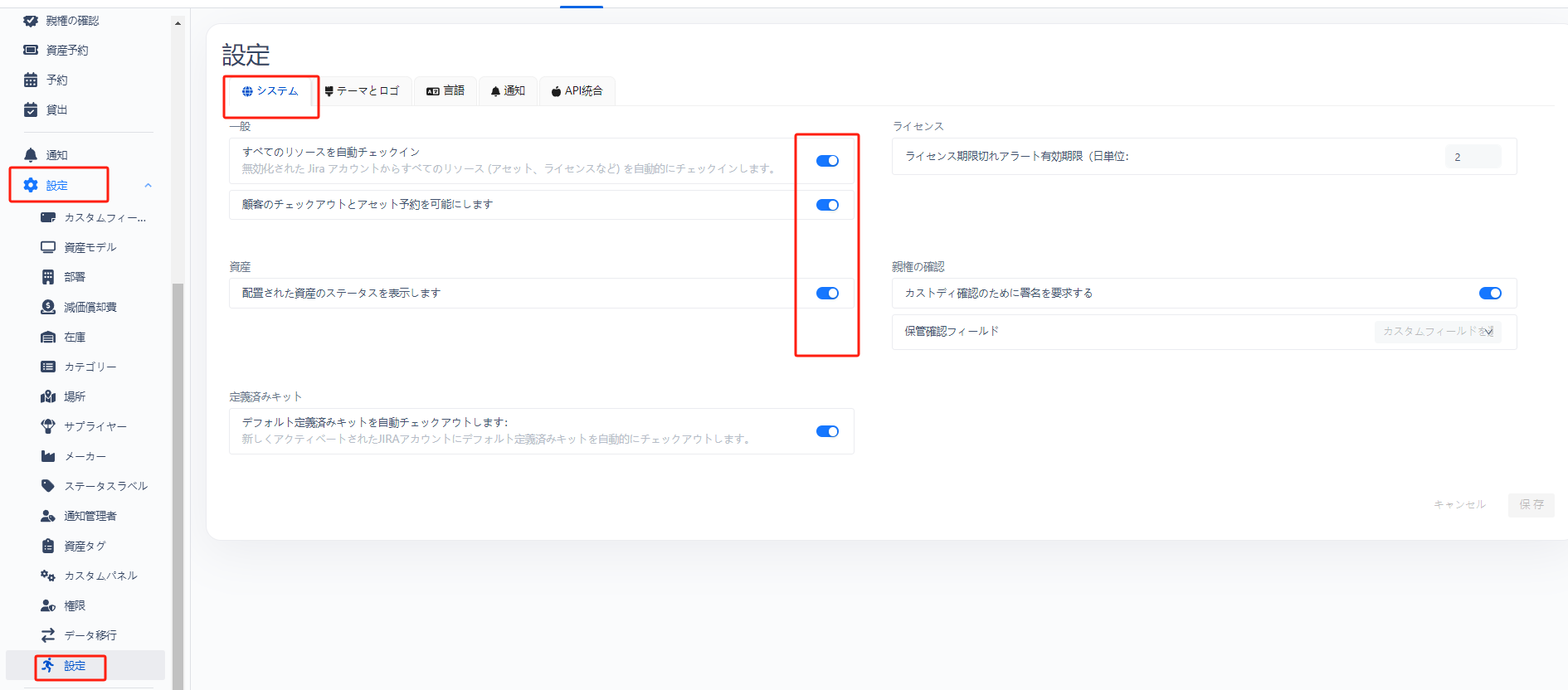Click the 通知 bell icon in sidebar

click(x=31, y=155)
